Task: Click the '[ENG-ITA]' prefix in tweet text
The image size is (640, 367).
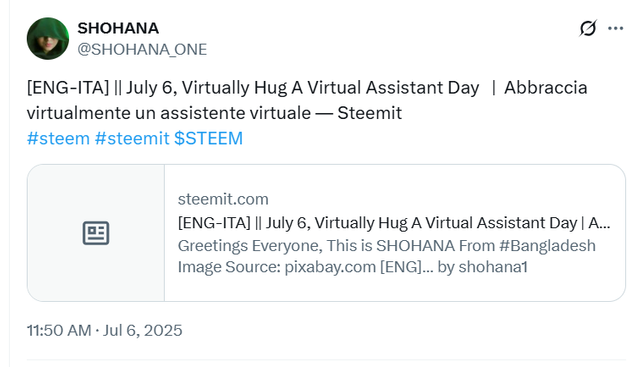Action: pos(68,88)
